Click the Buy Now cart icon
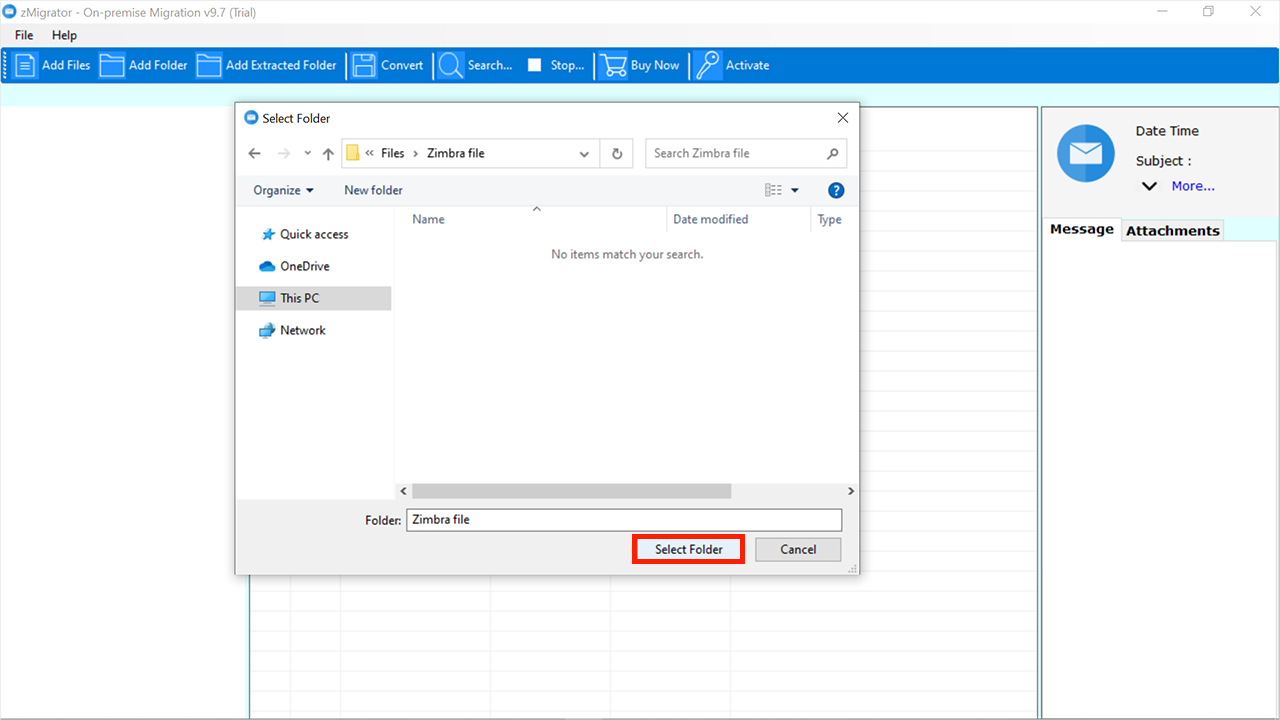1280x720 pixels. tap(613, 65)
